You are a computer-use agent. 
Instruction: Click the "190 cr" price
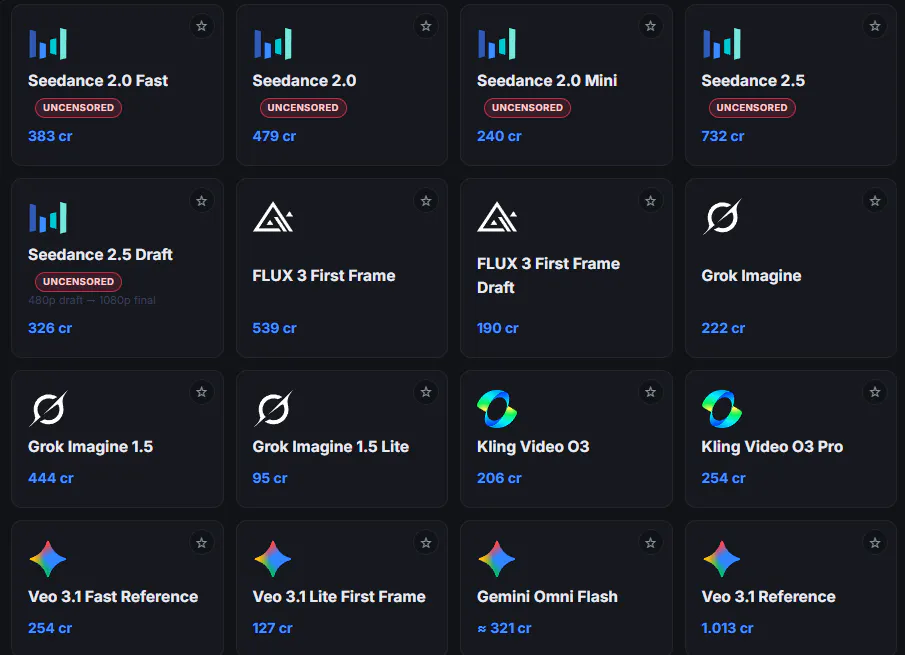(x=498, y=328)
